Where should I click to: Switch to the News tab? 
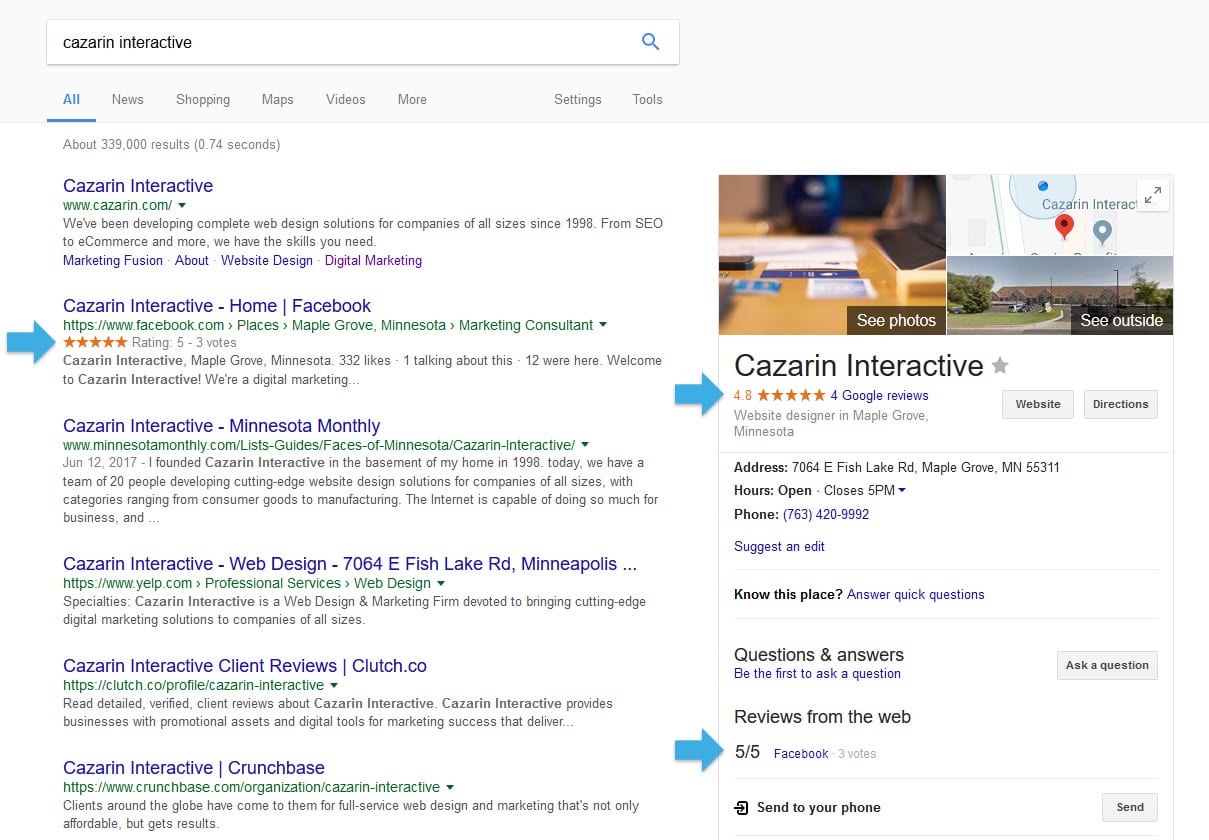127,99
